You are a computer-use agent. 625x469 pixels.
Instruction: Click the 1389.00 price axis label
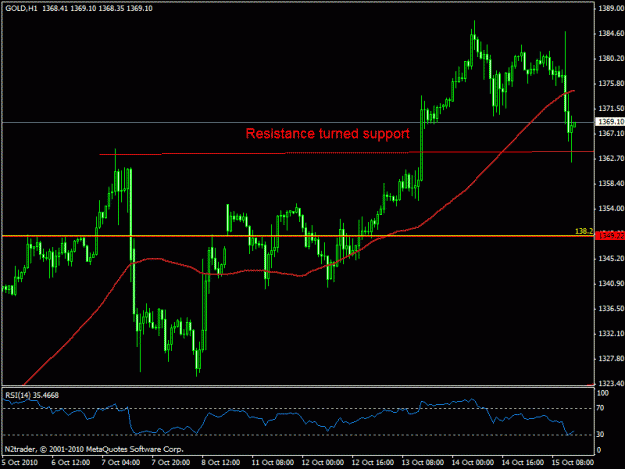(611, 8)
